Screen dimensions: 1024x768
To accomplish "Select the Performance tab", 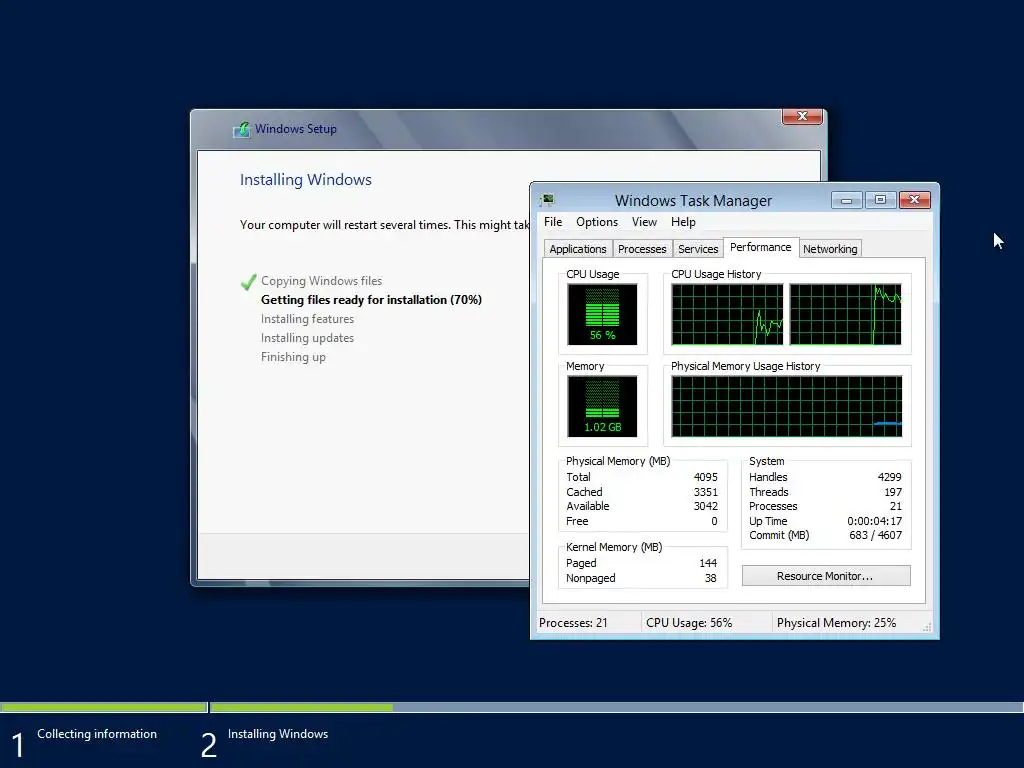I will click(760, 248).
